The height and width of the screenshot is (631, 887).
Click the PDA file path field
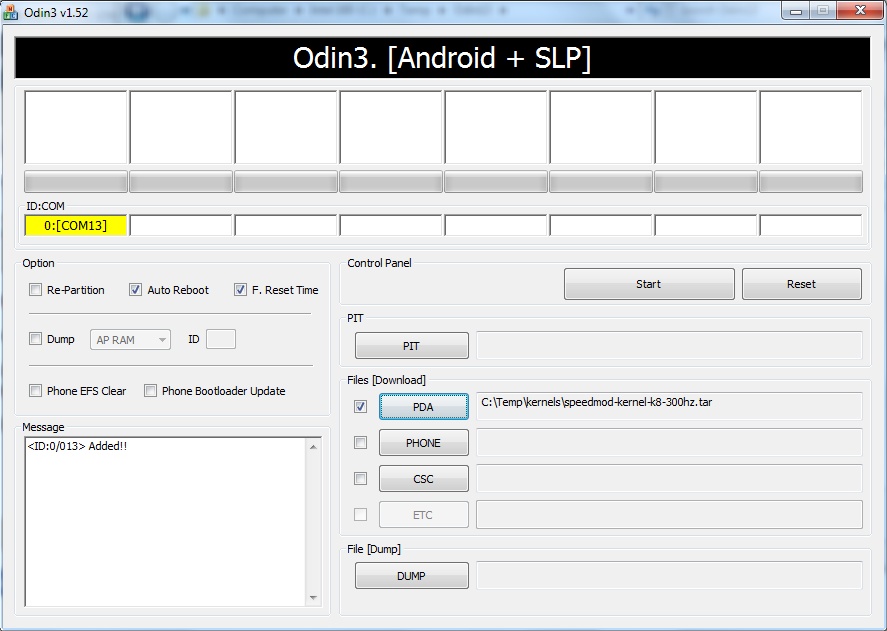tap(669, 406)
